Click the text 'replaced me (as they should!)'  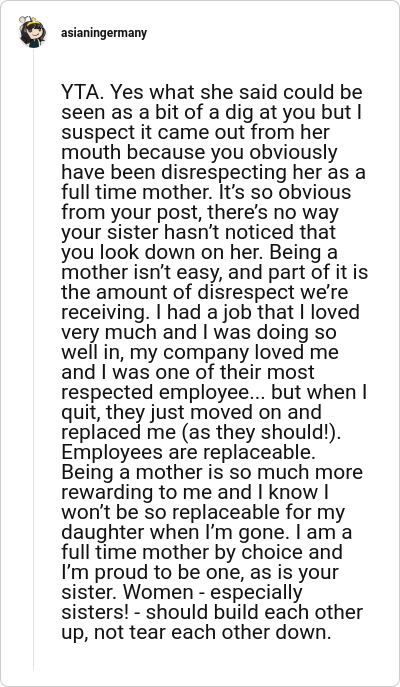[201, 433]
